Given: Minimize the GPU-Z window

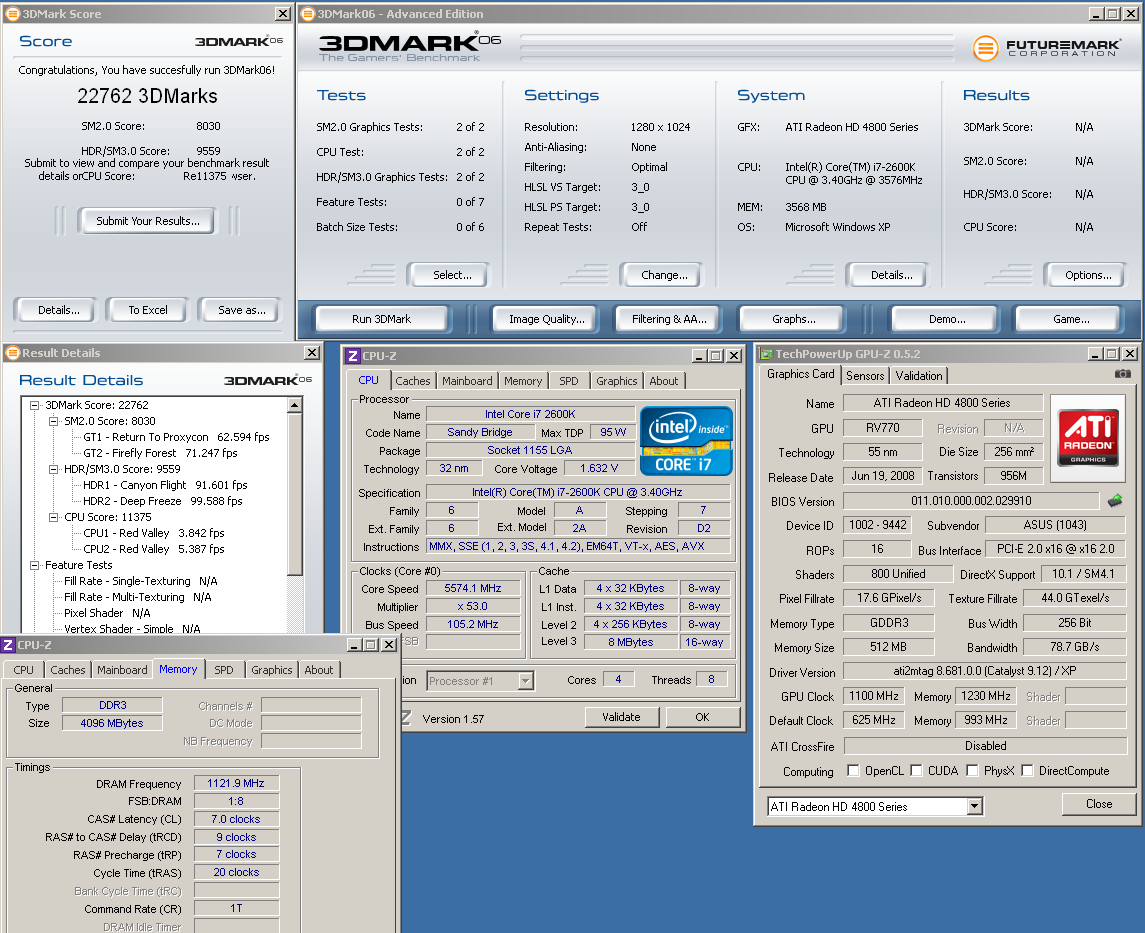Looking at the screenshot, I should [x=1095, y=353].
